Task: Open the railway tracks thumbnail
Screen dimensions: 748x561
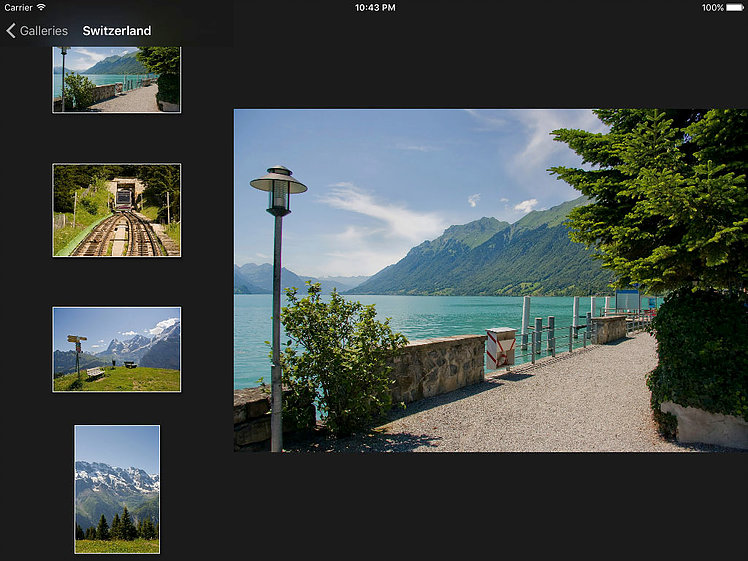Action: tap(116, 210)
